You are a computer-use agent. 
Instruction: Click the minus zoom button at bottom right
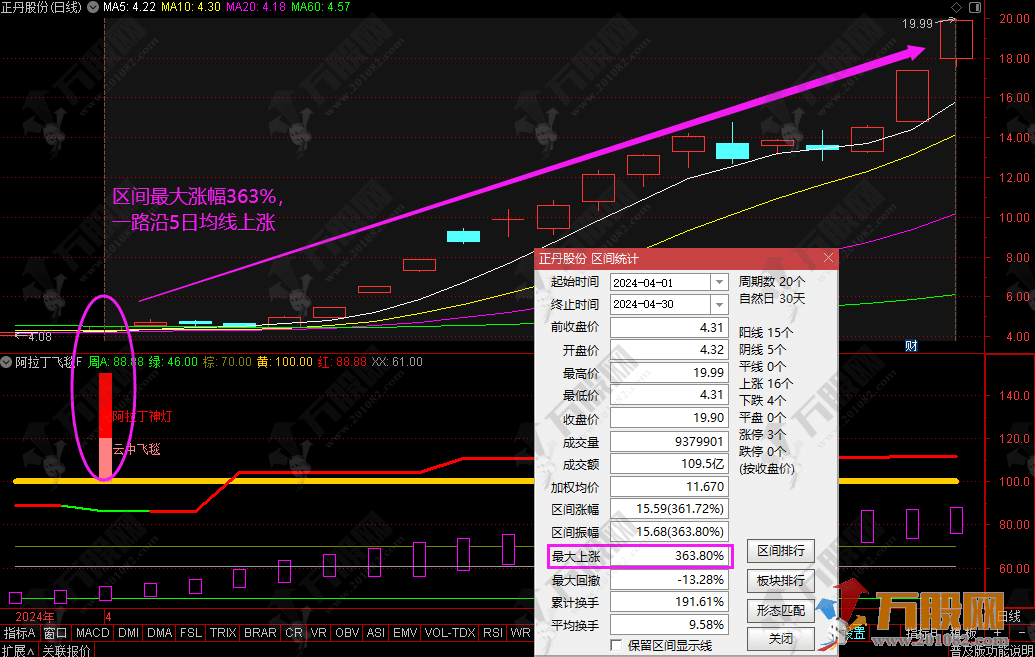[x=1021, y=633]
